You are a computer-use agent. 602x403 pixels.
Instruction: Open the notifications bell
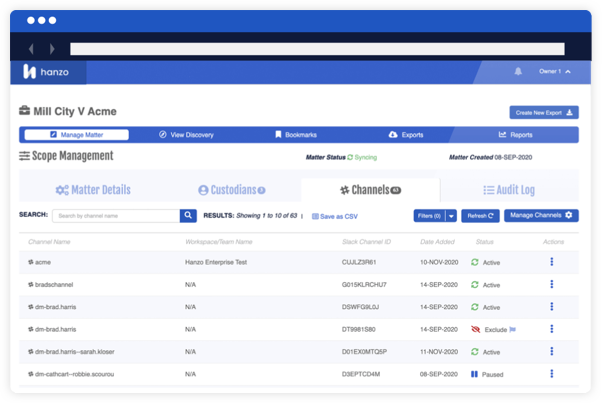coord(518,71)
